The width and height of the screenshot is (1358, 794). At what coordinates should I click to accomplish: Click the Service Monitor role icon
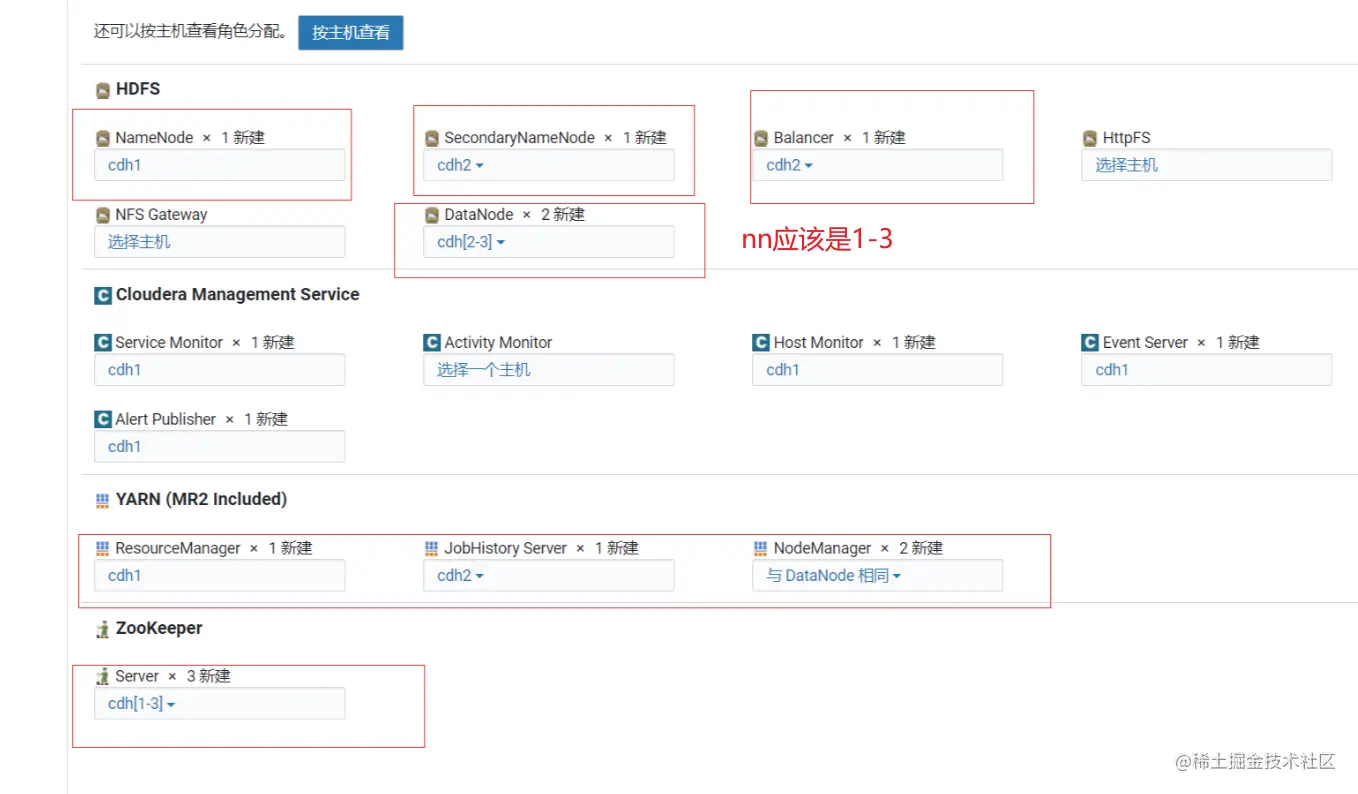(102, 343)
